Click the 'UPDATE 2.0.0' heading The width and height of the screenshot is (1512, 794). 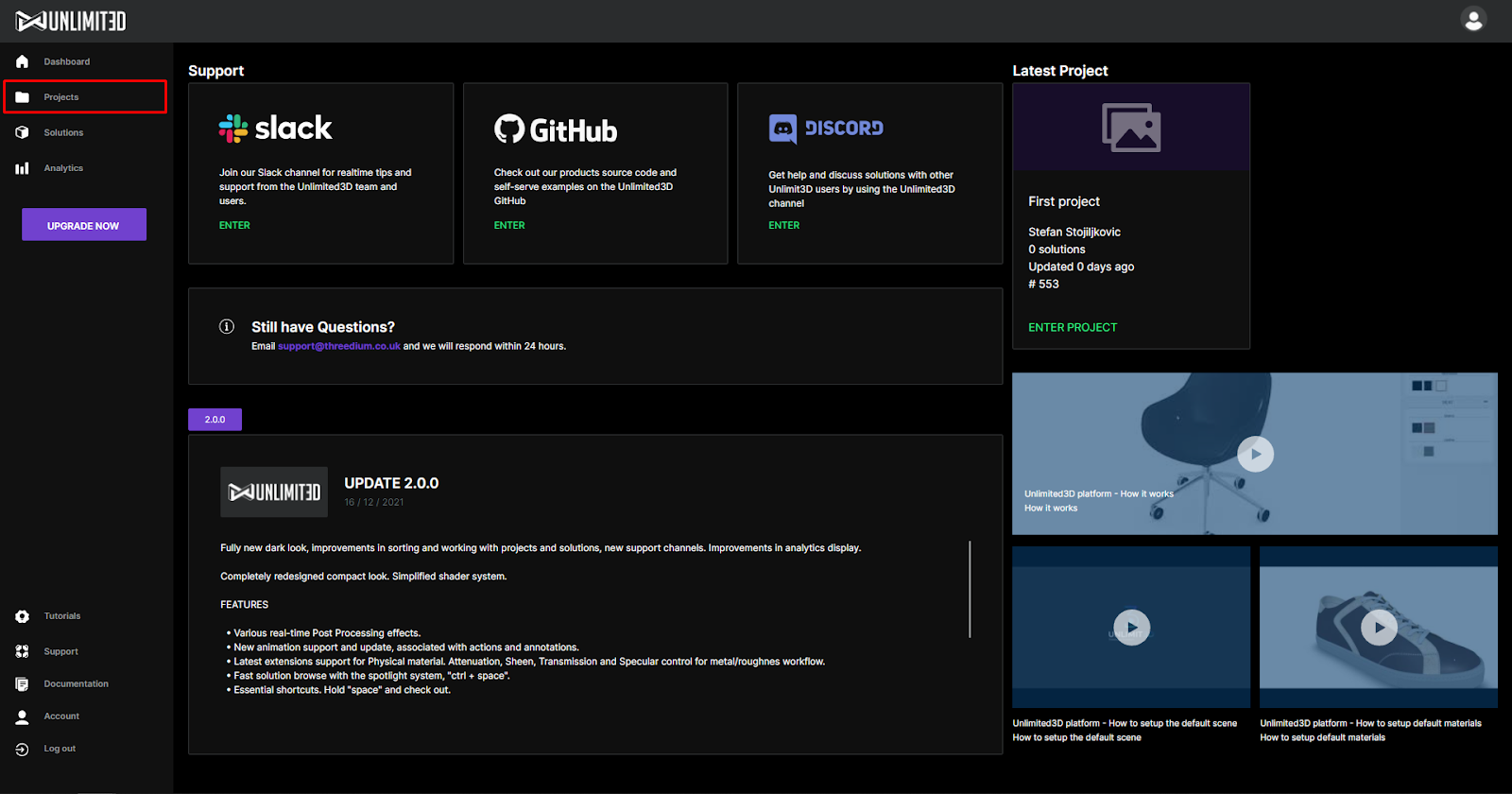tap(391, 483)
